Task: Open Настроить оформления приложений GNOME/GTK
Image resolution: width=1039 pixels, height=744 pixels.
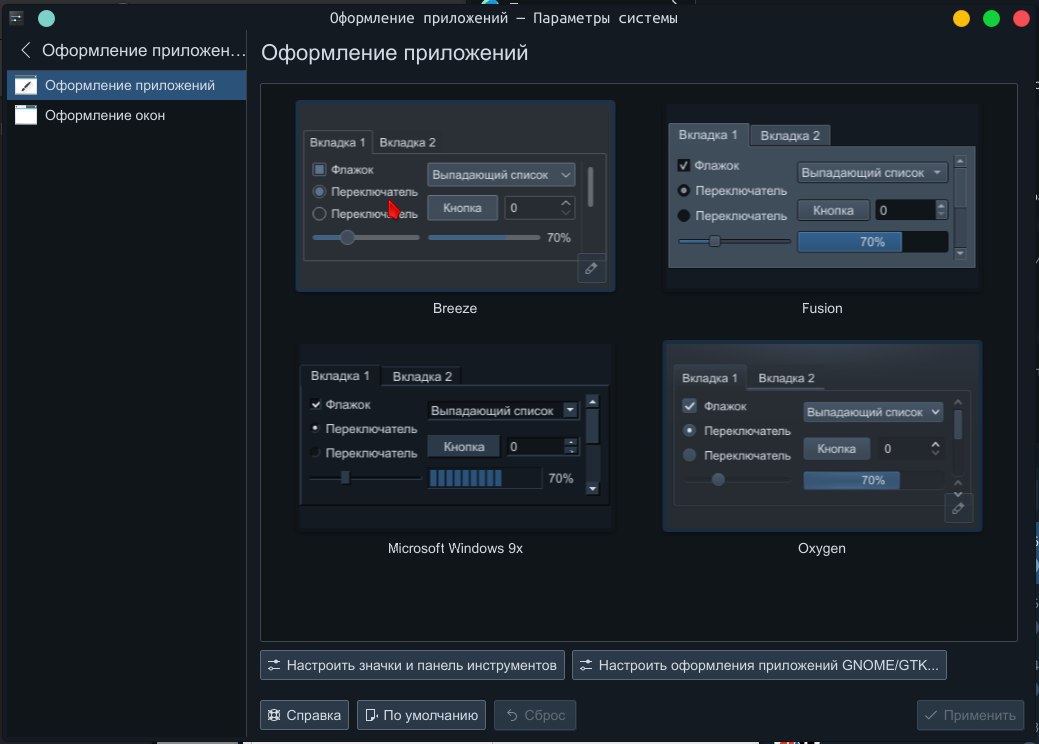Action: pos(759,665)
